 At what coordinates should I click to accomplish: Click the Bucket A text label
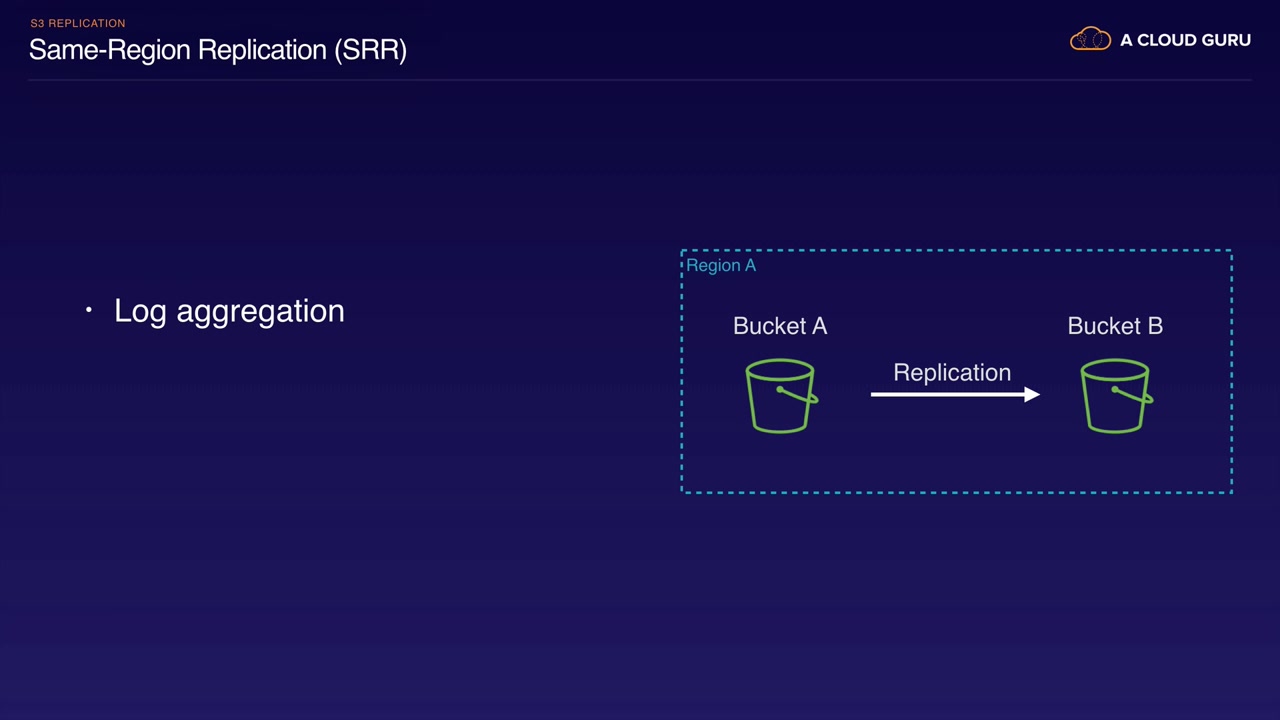tap(780, 326)
